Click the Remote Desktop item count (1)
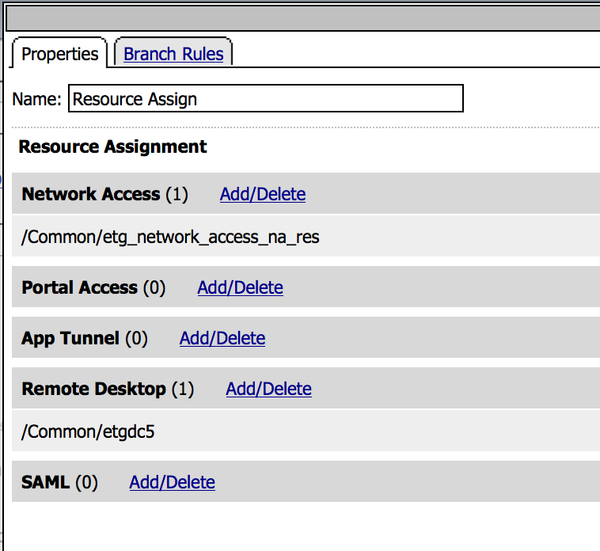This screenshot has height=551, width=600. [182, 389]
